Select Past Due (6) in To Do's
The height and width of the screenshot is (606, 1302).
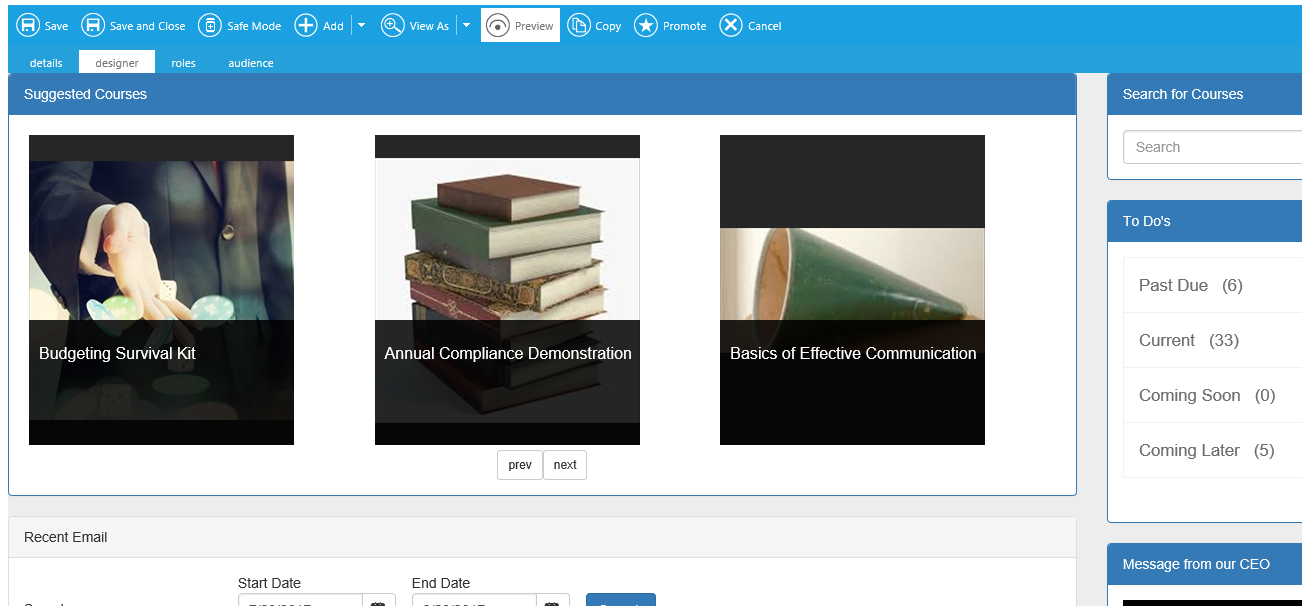coord(1190,285)
